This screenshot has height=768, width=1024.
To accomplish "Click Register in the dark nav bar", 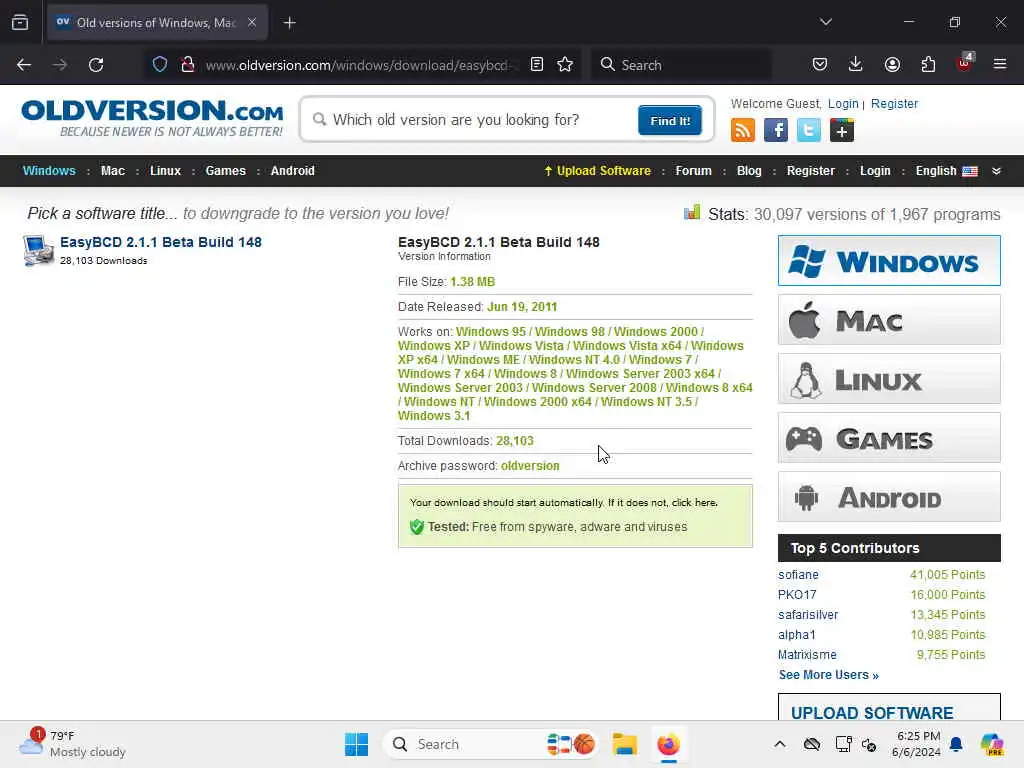I will (810, 170).
